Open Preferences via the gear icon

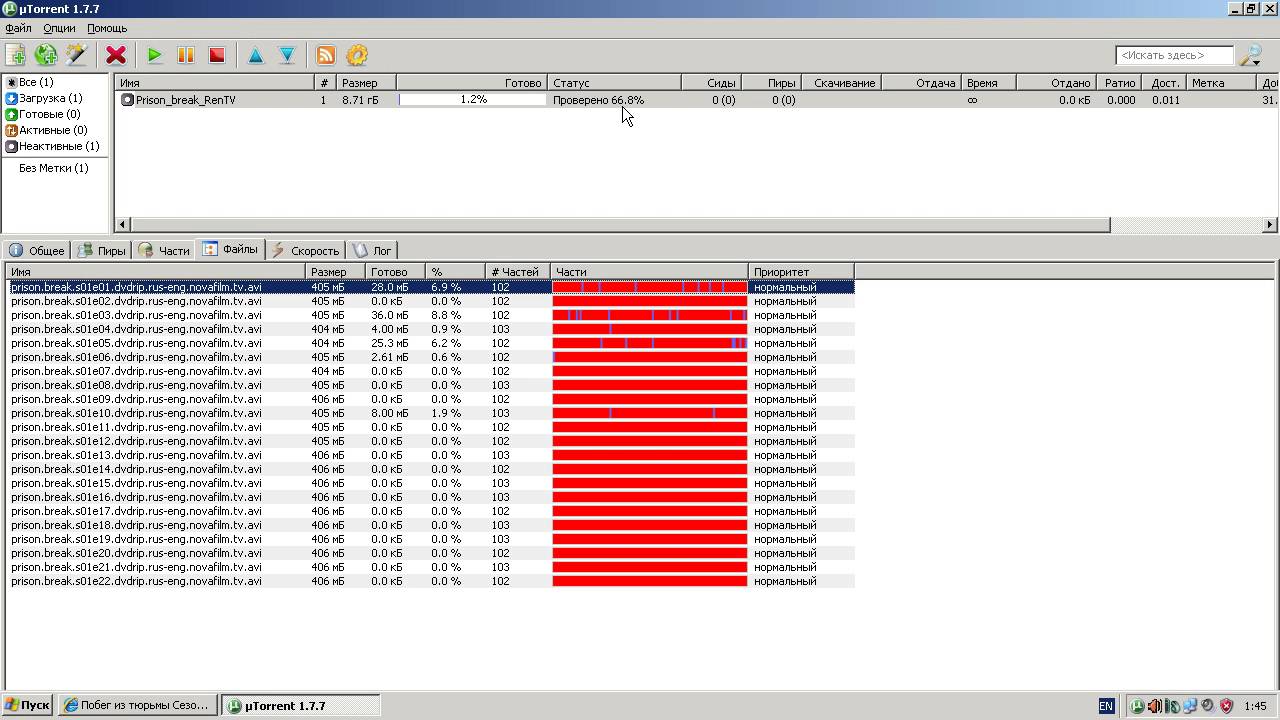(357, 55)
